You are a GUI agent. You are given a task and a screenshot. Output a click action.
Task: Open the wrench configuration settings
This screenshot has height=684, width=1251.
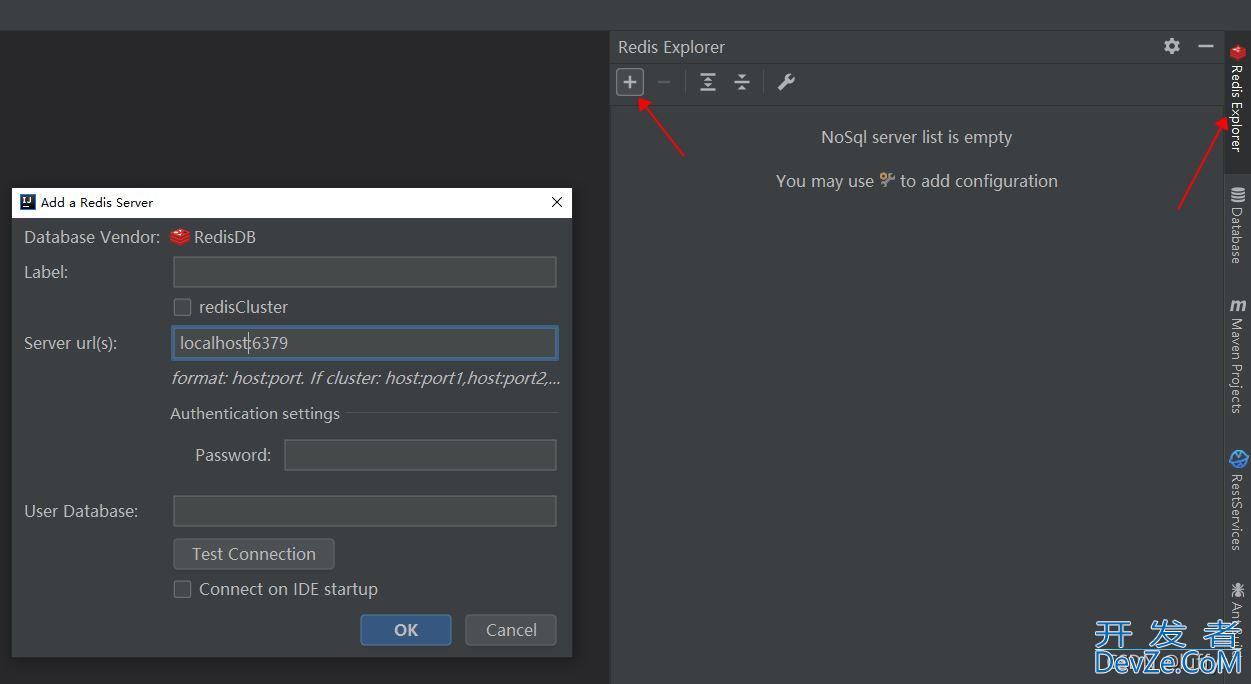click(x=787, y=82)
